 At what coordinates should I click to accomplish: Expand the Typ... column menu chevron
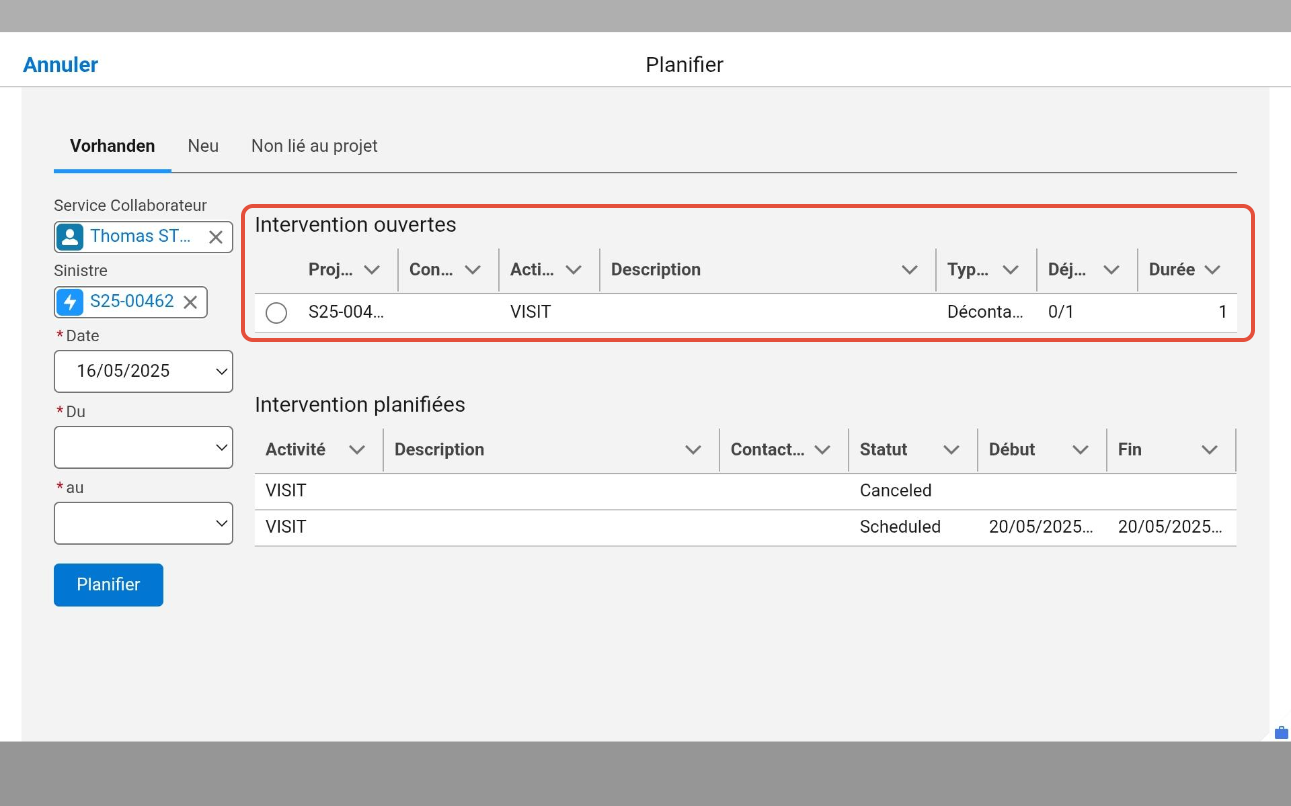1011,270
